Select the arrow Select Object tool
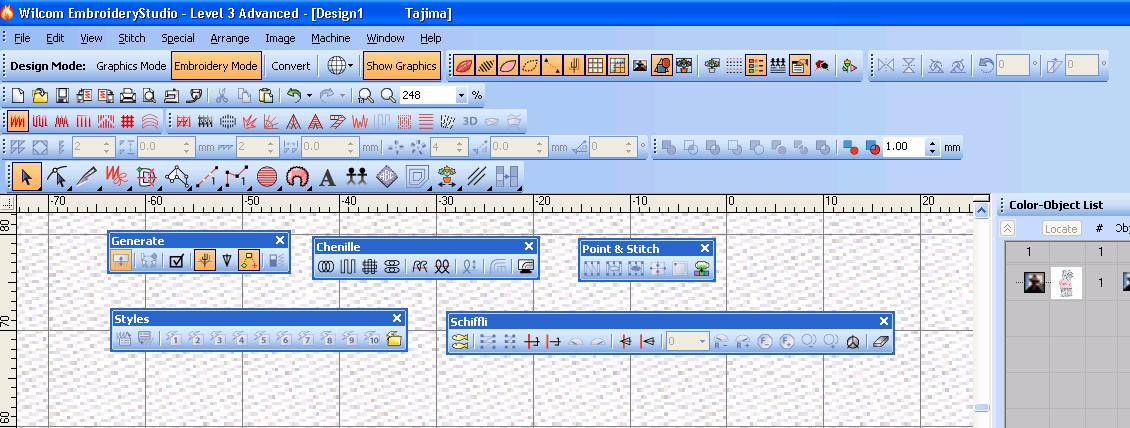Image resolution: width=1130 pixels, height=428 pixels. tap(27, 177)
